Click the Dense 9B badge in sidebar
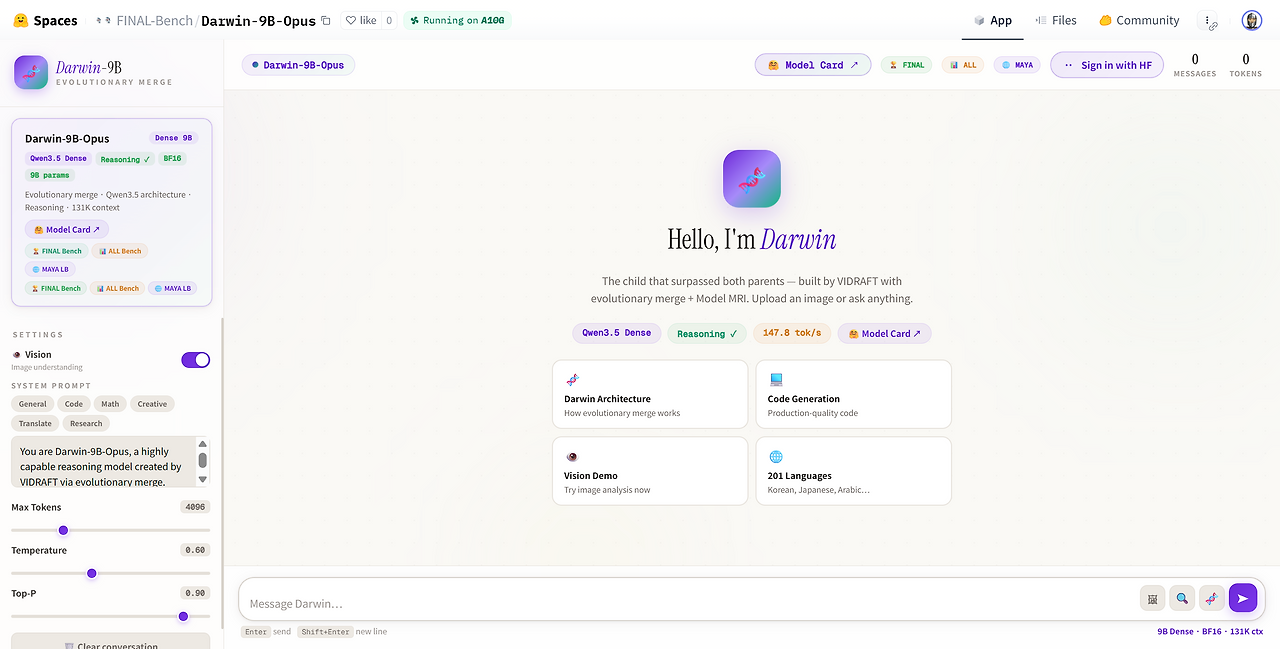This screenshot has width=1280, height=649. (174, 138)
